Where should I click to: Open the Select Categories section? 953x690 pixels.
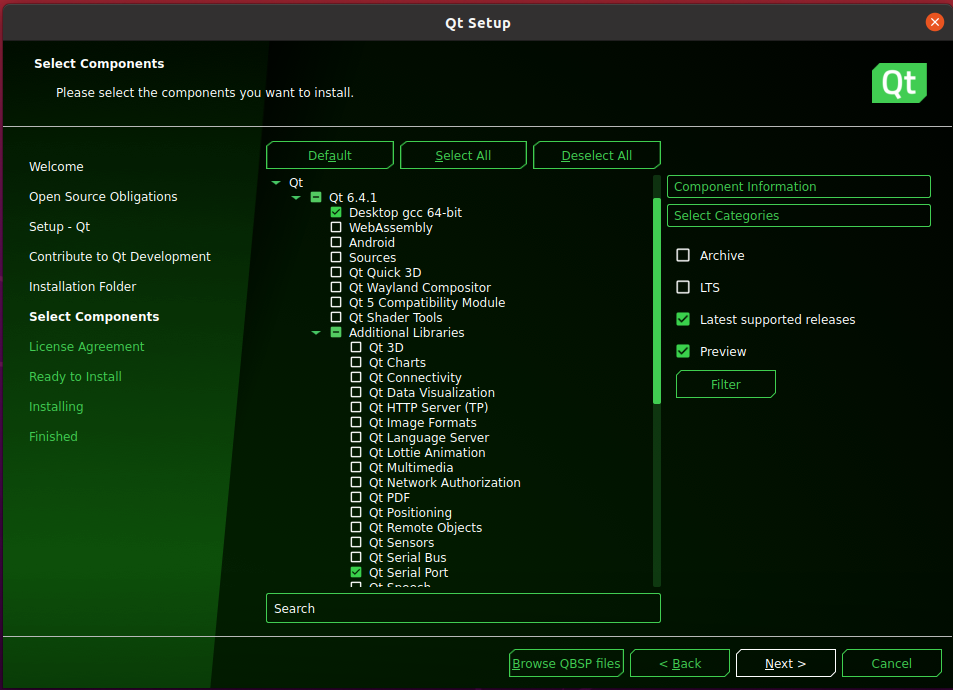(x=799, y=215)
